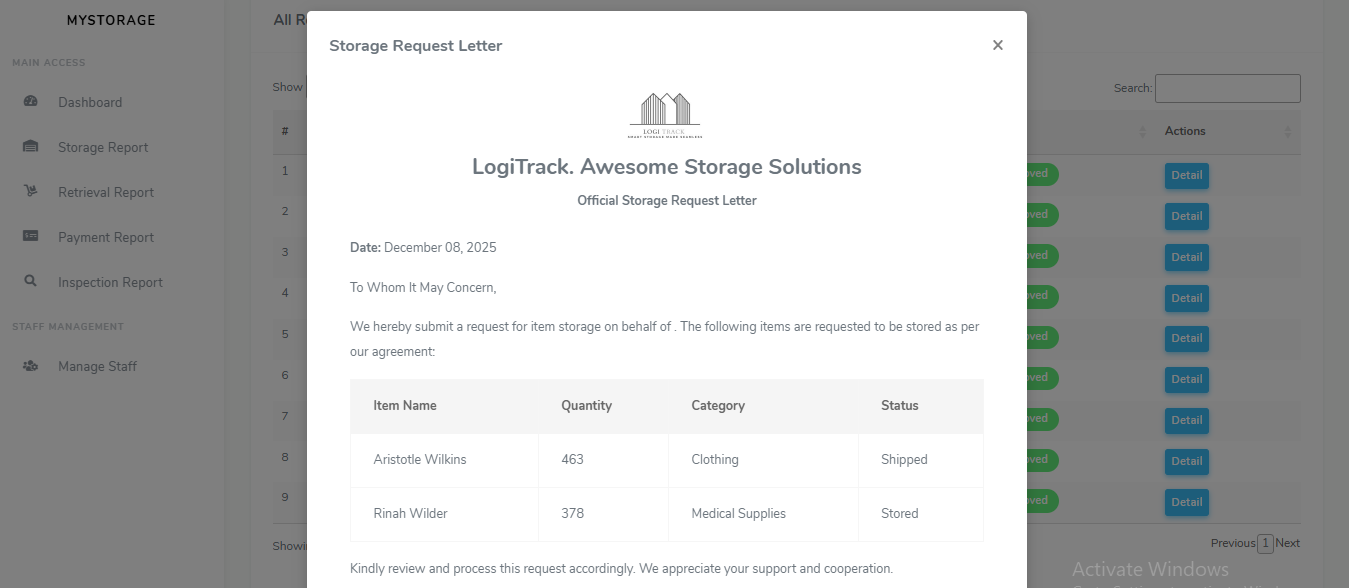This screenshot has width=1349, height=588.
Task: Go to the Next table page
Action: [1288, 543]
